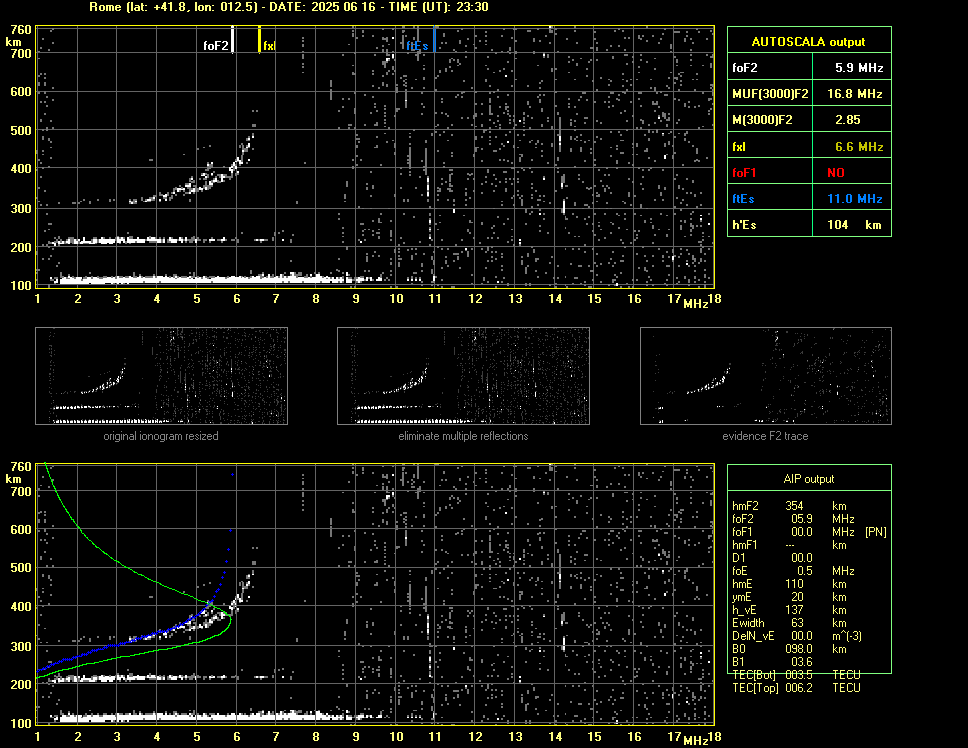This screenshot has height=748, width=968.
Task: Click the hmE value '110'
Action: (794, 584)
